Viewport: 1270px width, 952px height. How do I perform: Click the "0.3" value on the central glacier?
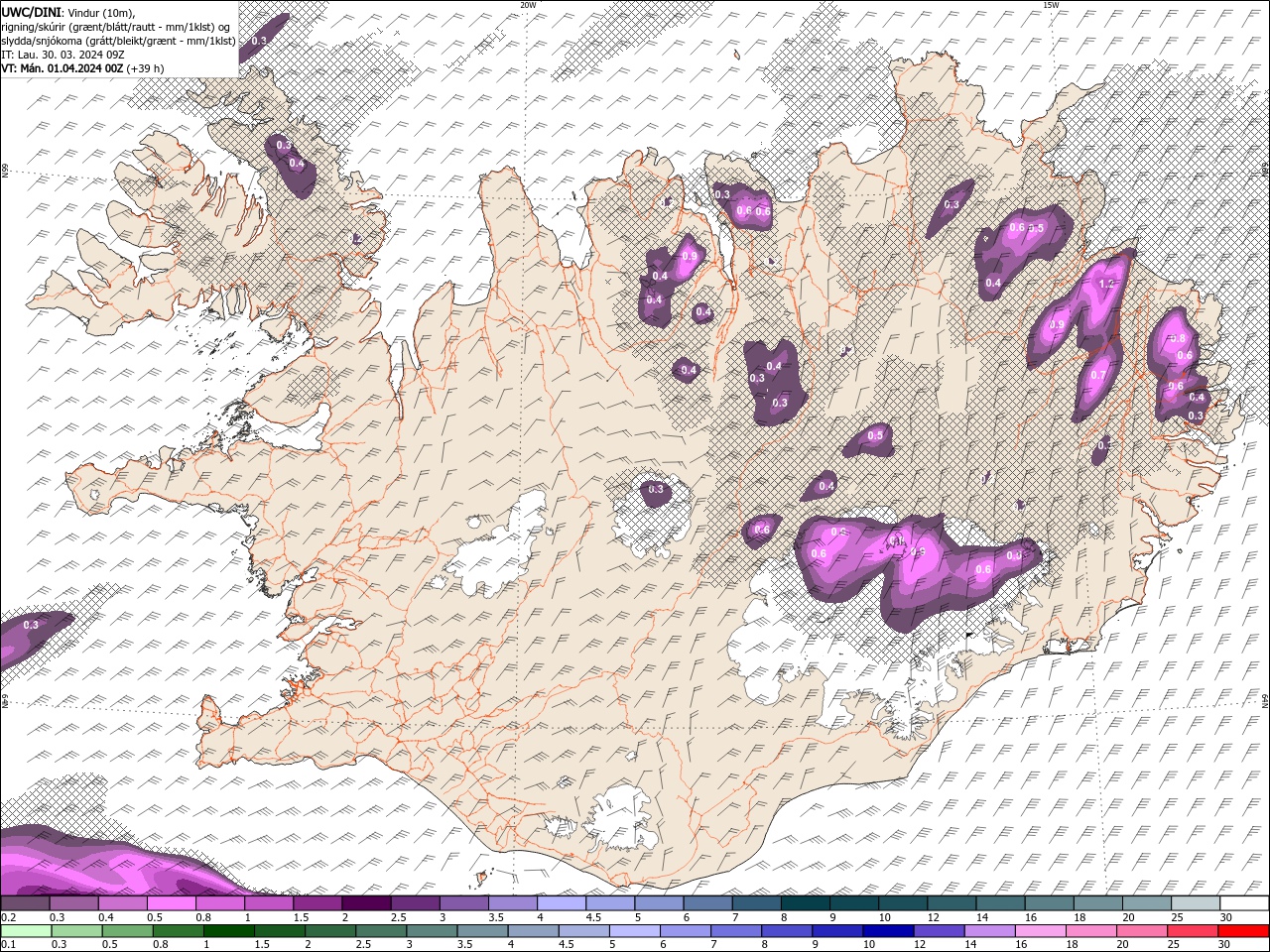pos(656,489)
